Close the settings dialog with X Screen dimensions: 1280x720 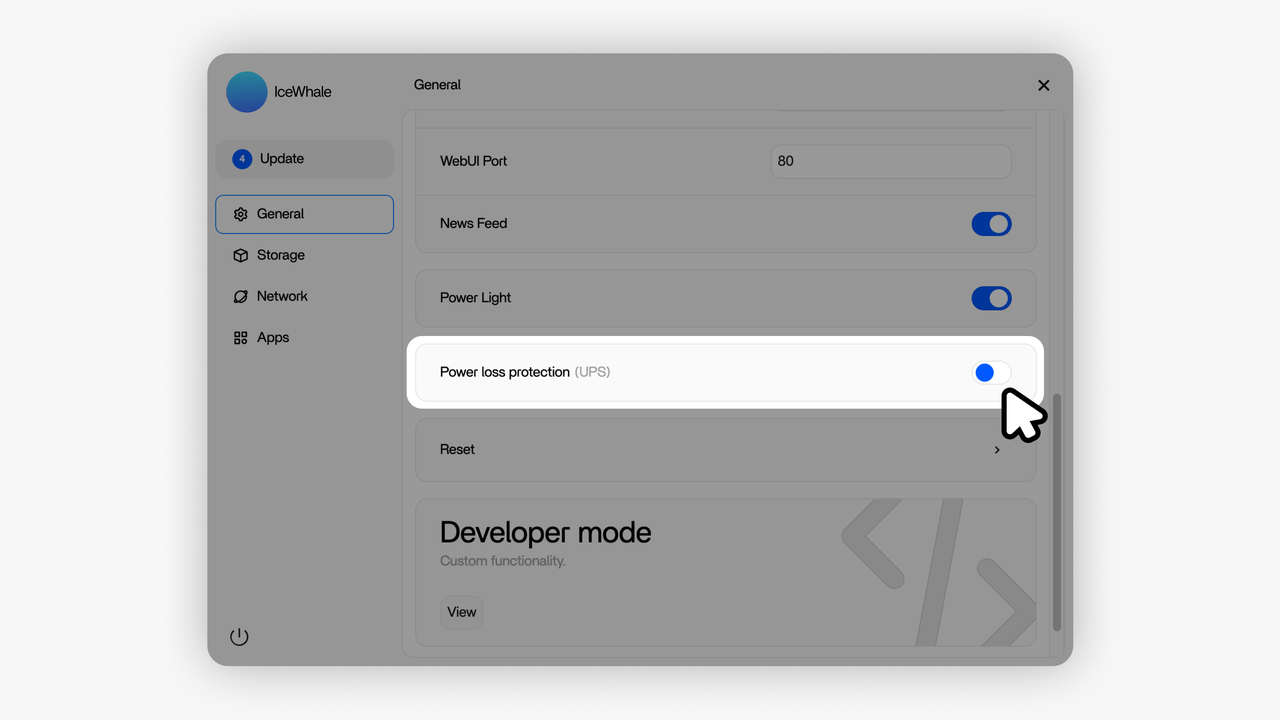click(1043, 86)
